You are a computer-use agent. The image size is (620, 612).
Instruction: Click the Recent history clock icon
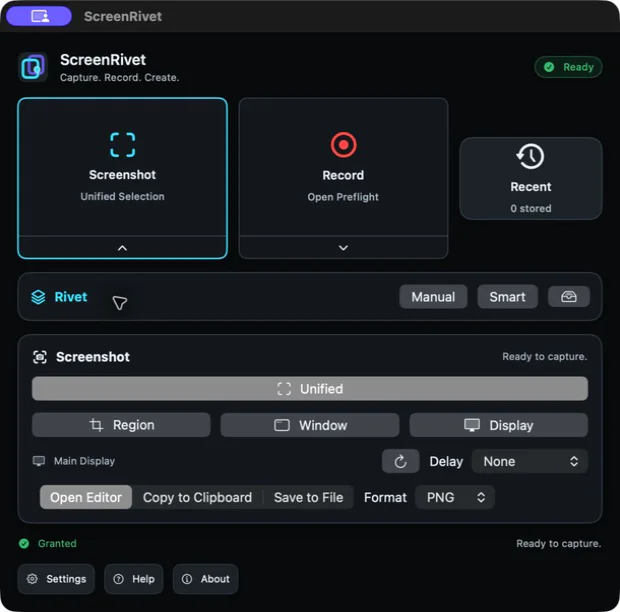coord(531,157)
